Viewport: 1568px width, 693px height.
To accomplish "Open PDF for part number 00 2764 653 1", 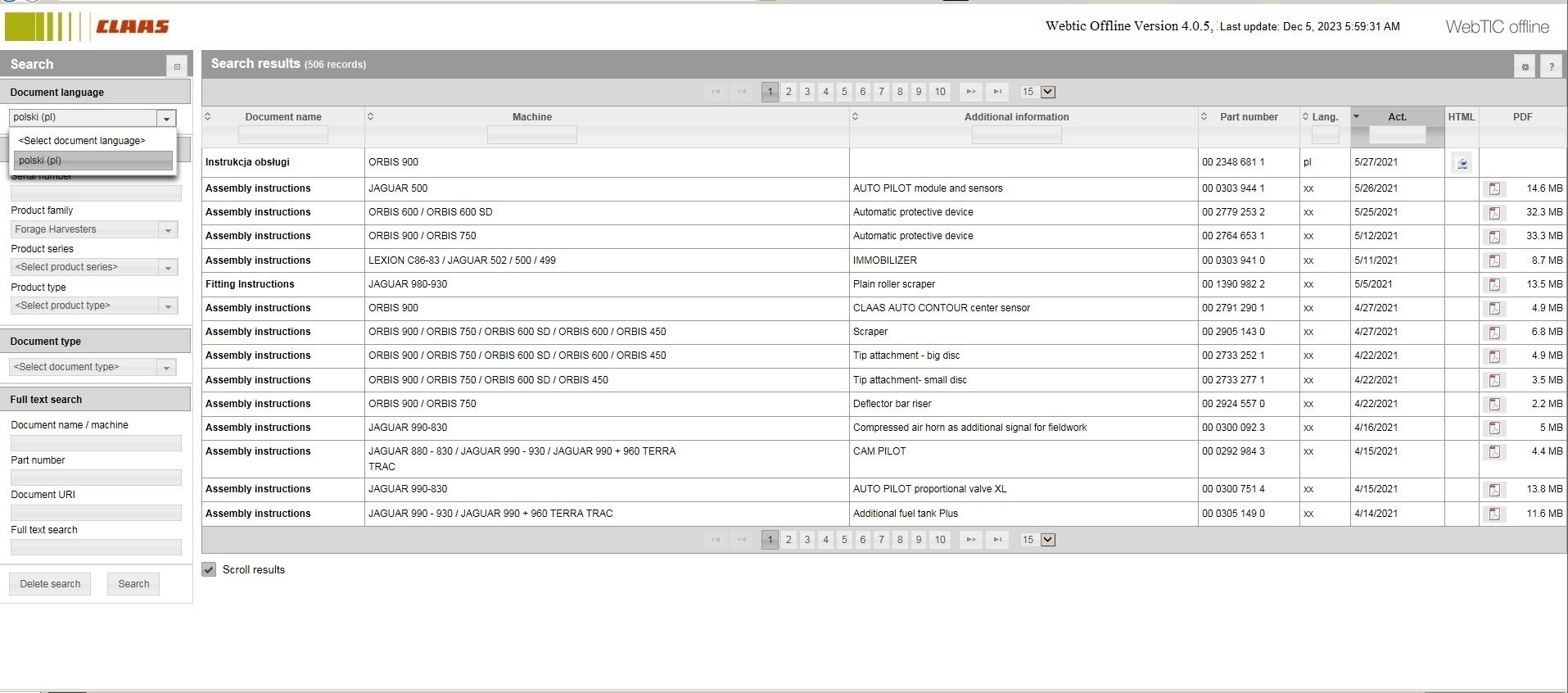I will pyautogui.click(x=1494, y=237).
